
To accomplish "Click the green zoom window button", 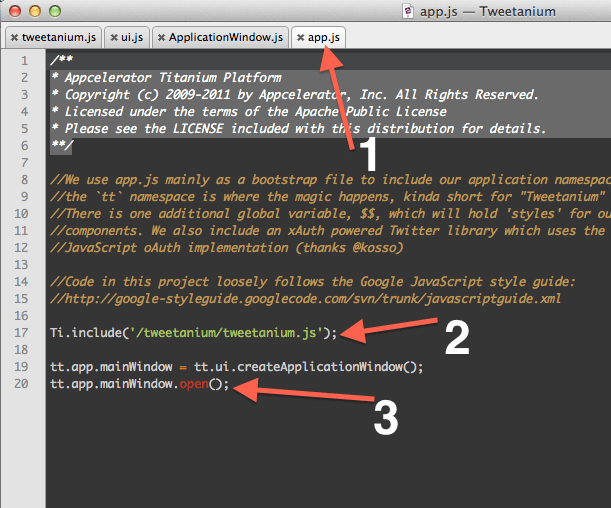I will point(55,11).
